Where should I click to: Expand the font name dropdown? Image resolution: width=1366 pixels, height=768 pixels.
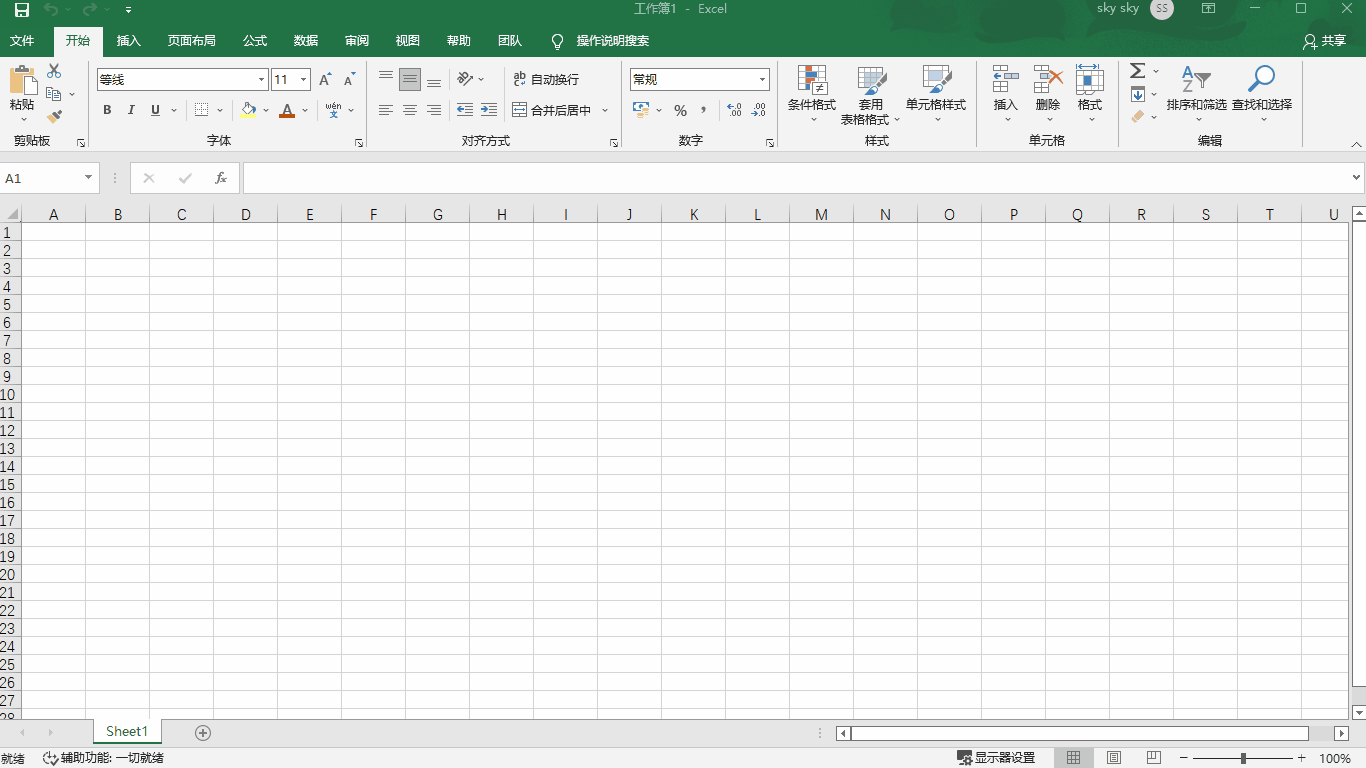(x=262, y=80)
